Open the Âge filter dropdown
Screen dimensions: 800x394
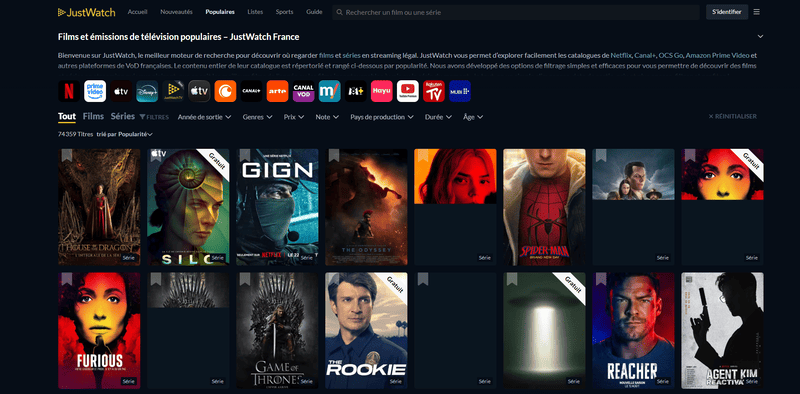(473, 117)
